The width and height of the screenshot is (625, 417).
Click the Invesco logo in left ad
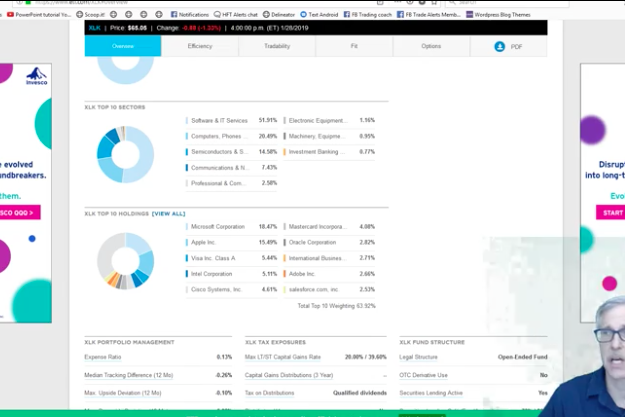coord(36,76)
